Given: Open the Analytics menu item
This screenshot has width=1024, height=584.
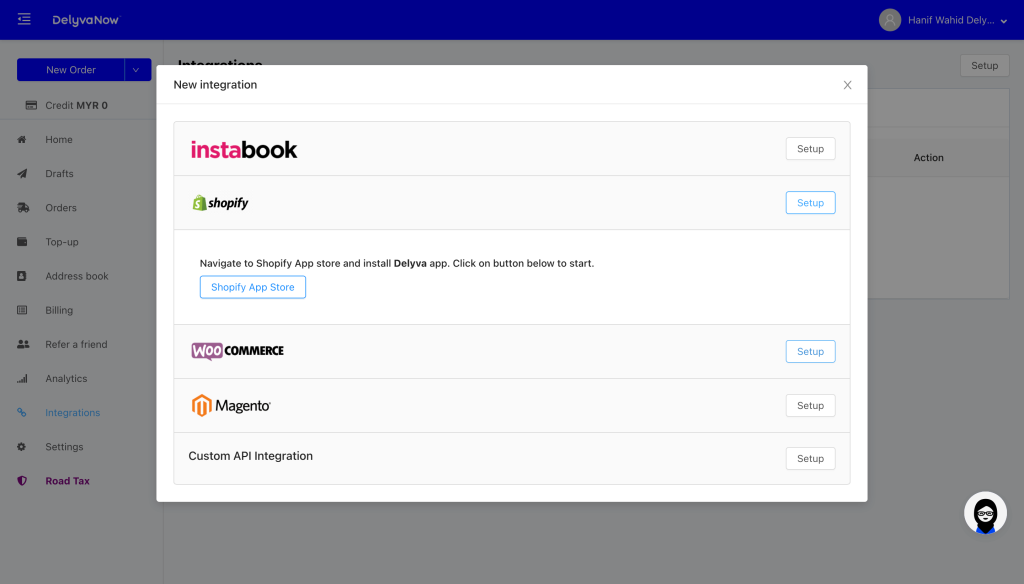Looking at the screenshot, I should [x=66, y=378].
